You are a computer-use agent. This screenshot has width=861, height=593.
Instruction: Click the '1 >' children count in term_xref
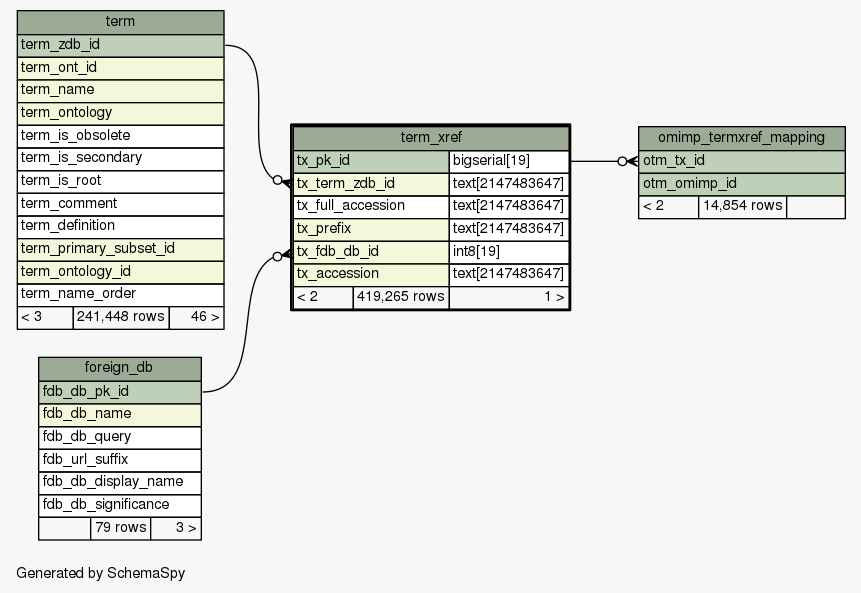click(508, 297)
